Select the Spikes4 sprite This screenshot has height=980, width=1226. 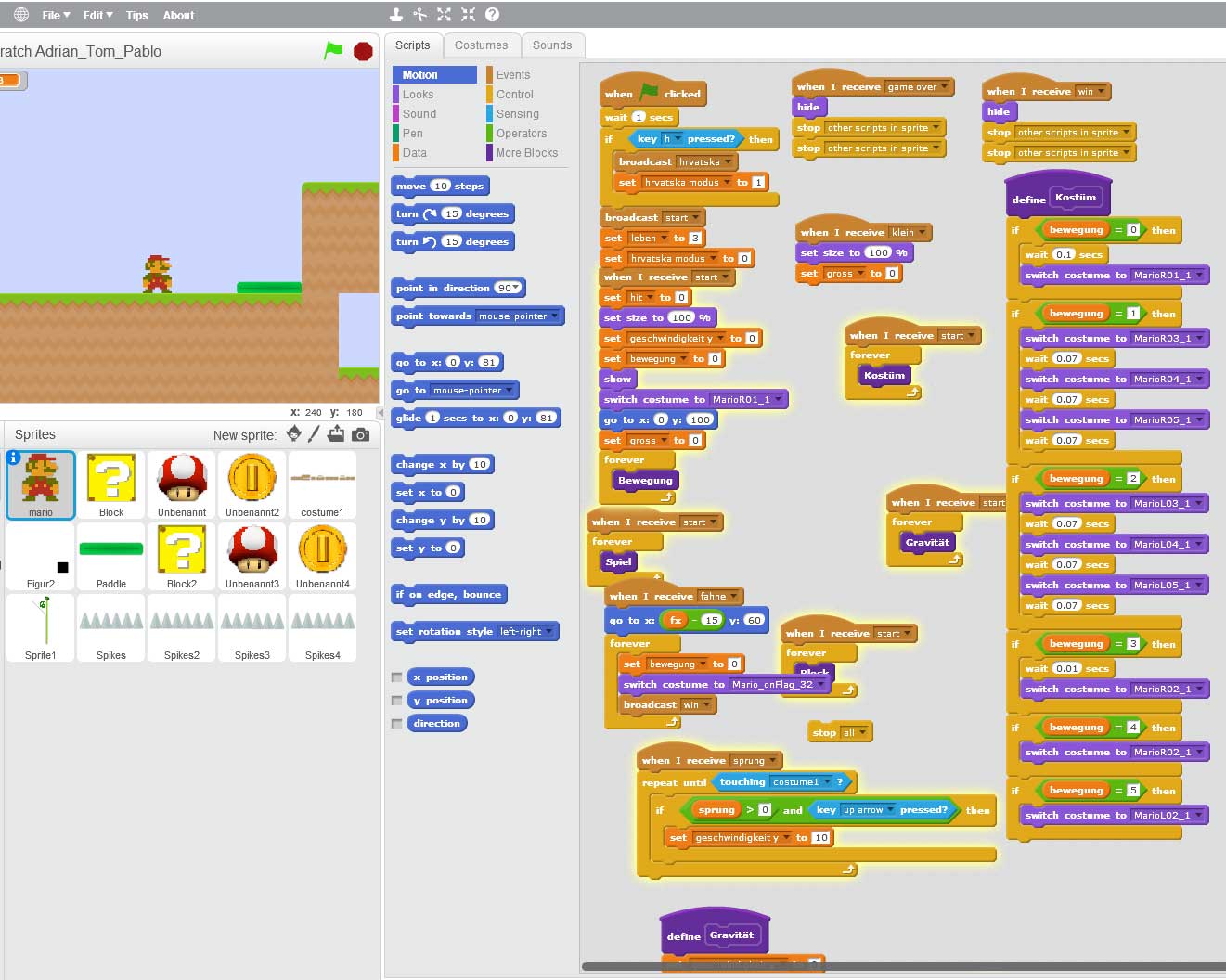[x=322, y=627]
